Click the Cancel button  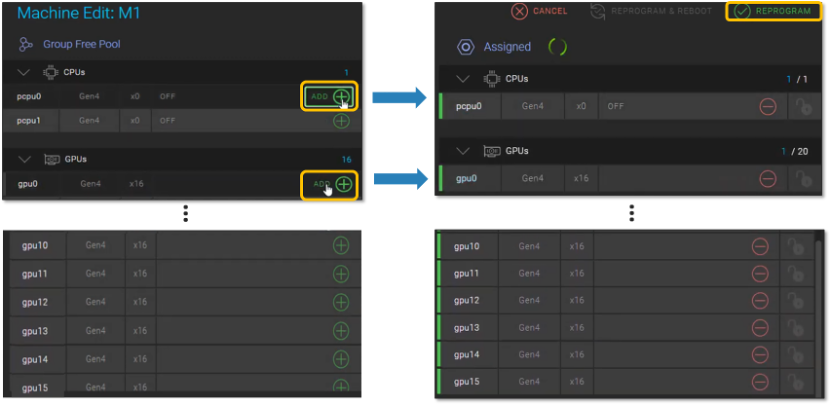[539, 12]
